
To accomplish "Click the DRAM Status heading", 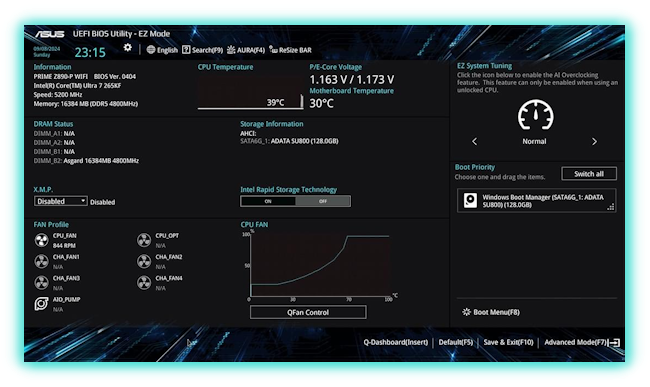I will coord(53,124).
